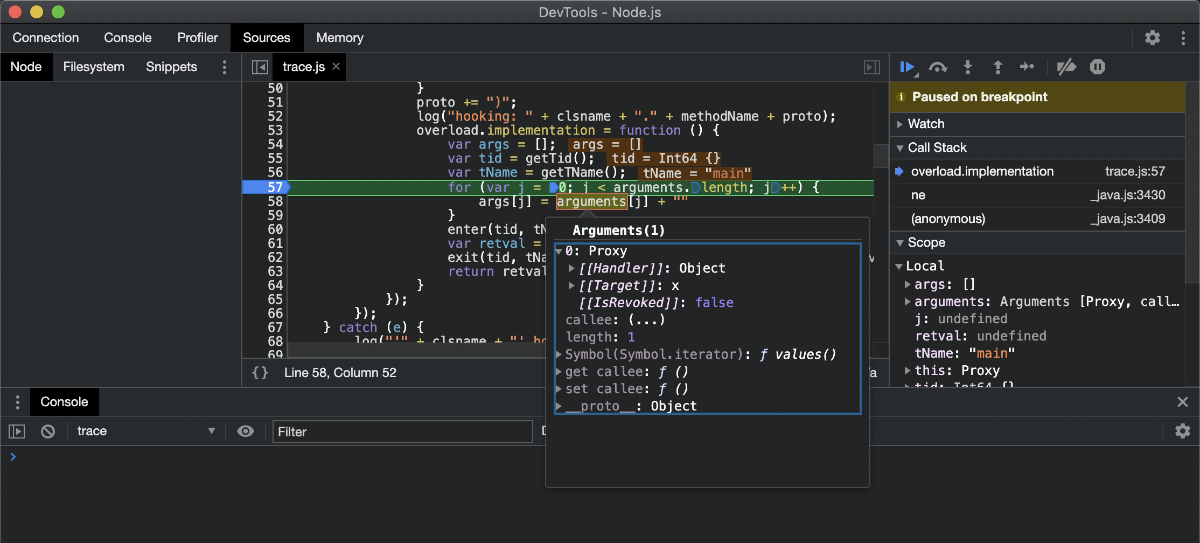Step into next function call
This screenshot has height=543, width=1200.
tap(968, 67)
